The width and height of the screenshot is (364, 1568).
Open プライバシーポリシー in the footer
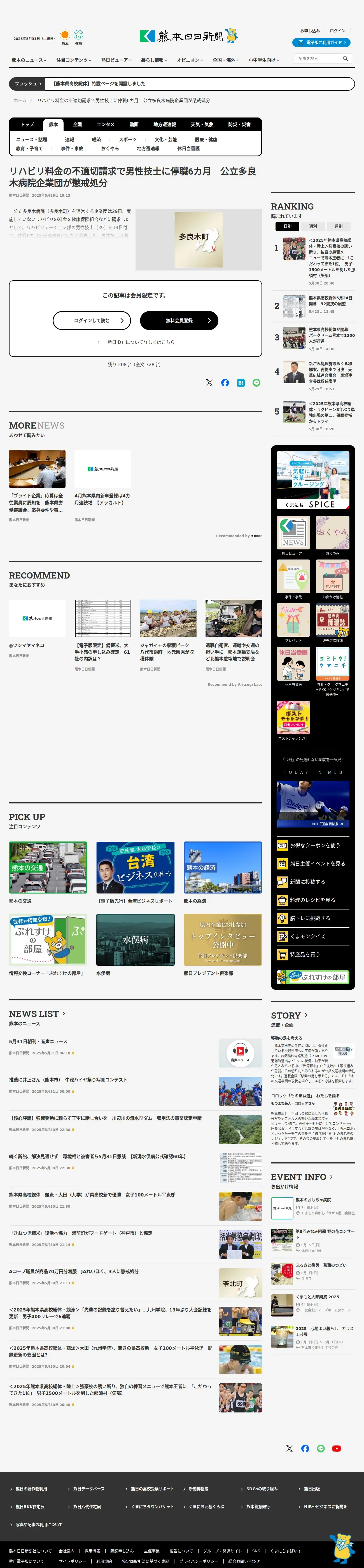coord(198,1561)
